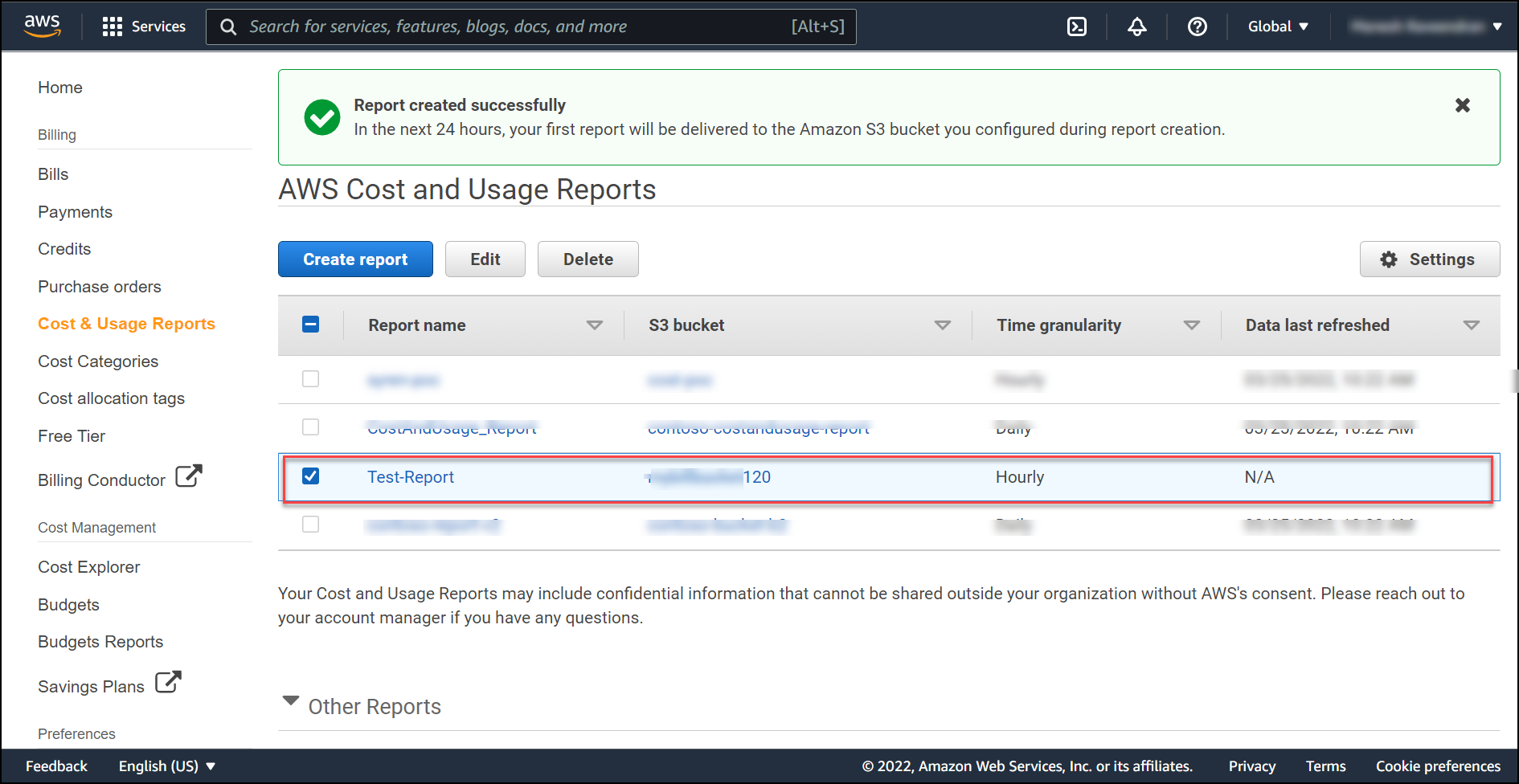Open the account name dropdown
1519x784 pixels.
pos(1425,27)
